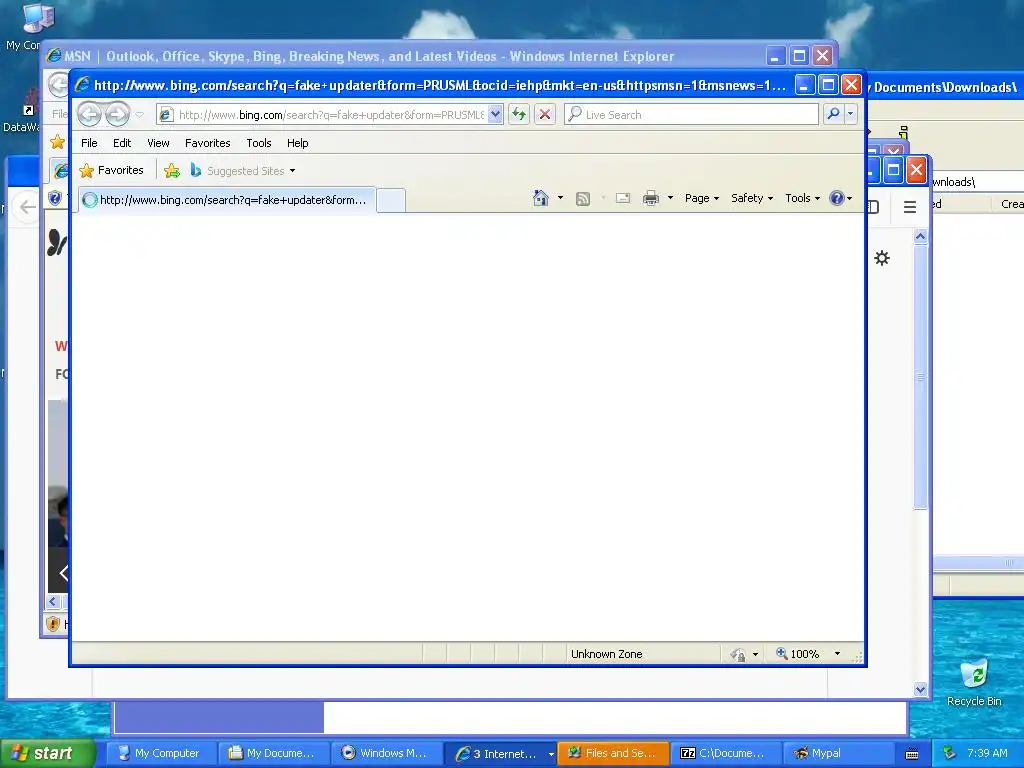
Task: Click the MSN window favorites star icon
Action: [x=57, y=142]
